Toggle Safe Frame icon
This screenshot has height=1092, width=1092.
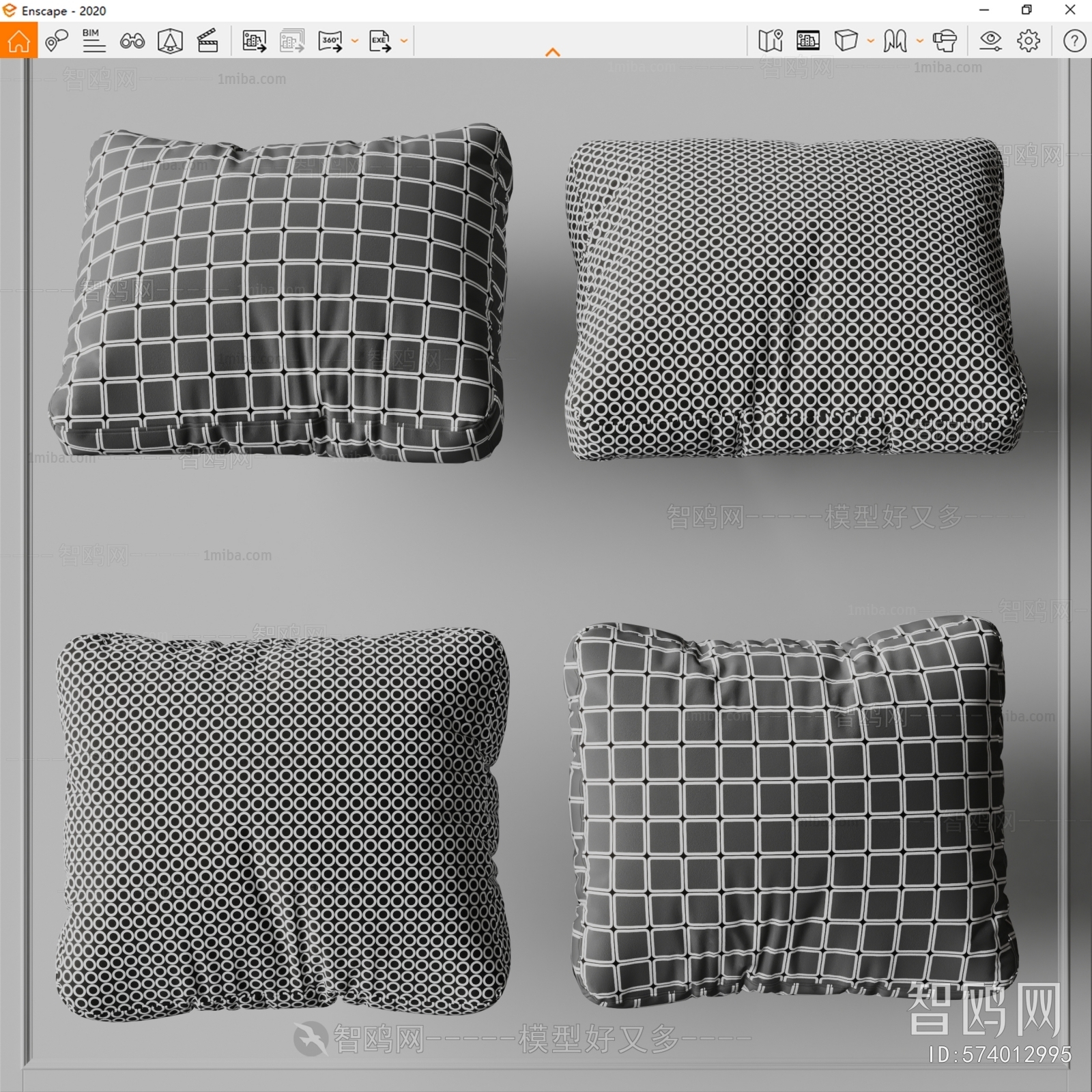coord(170,41)
